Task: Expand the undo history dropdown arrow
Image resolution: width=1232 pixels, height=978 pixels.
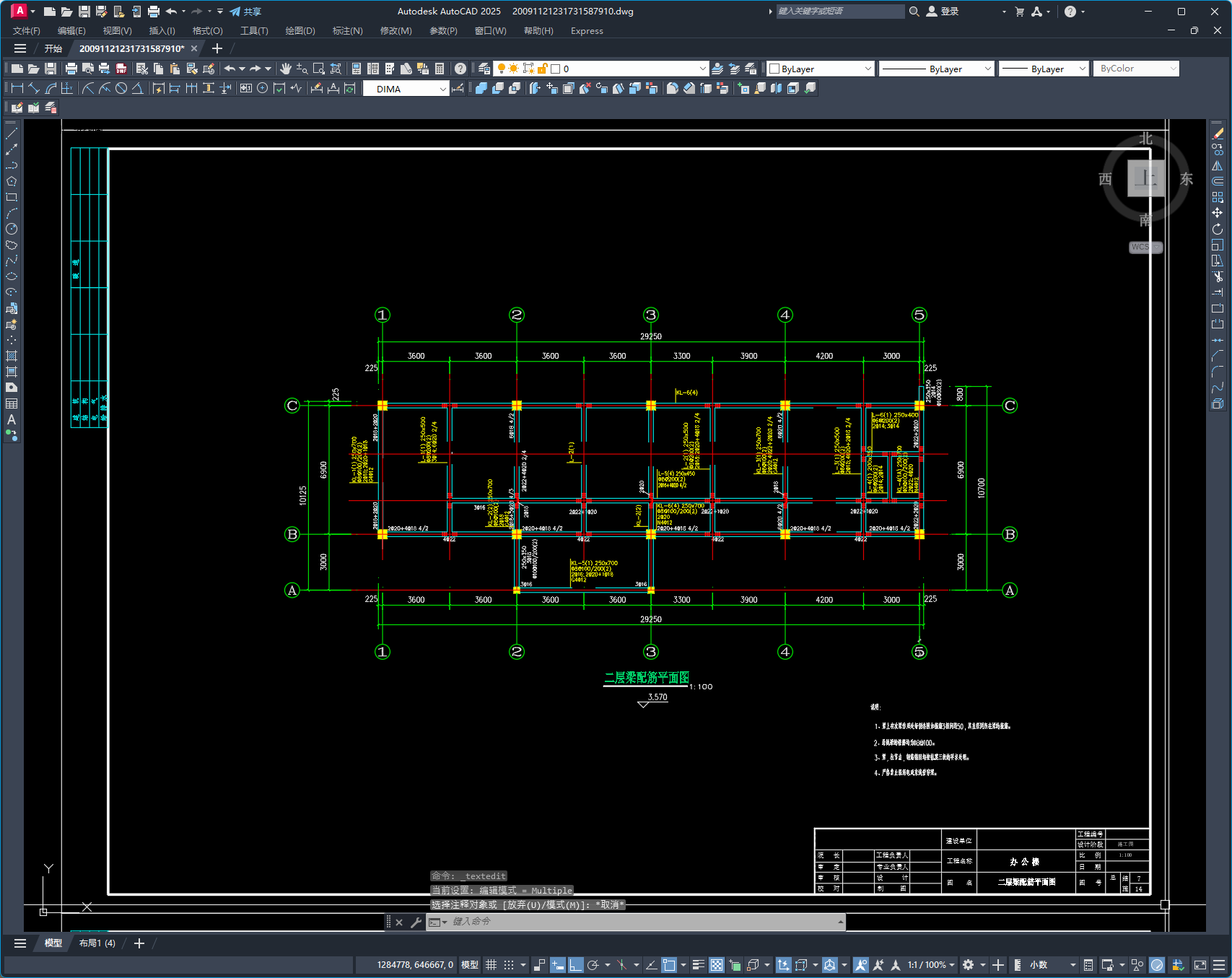Action: (242, 69)
